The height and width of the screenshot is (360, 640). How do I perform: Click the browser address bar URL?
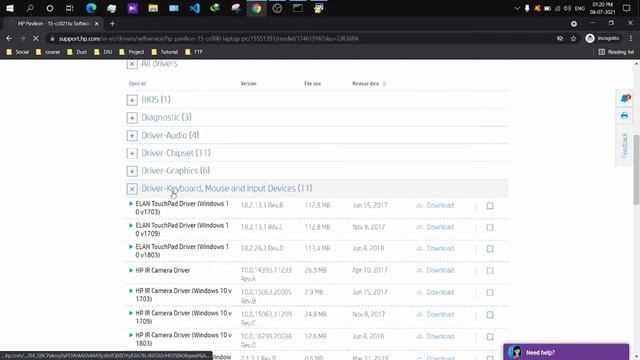pos(208,38)
